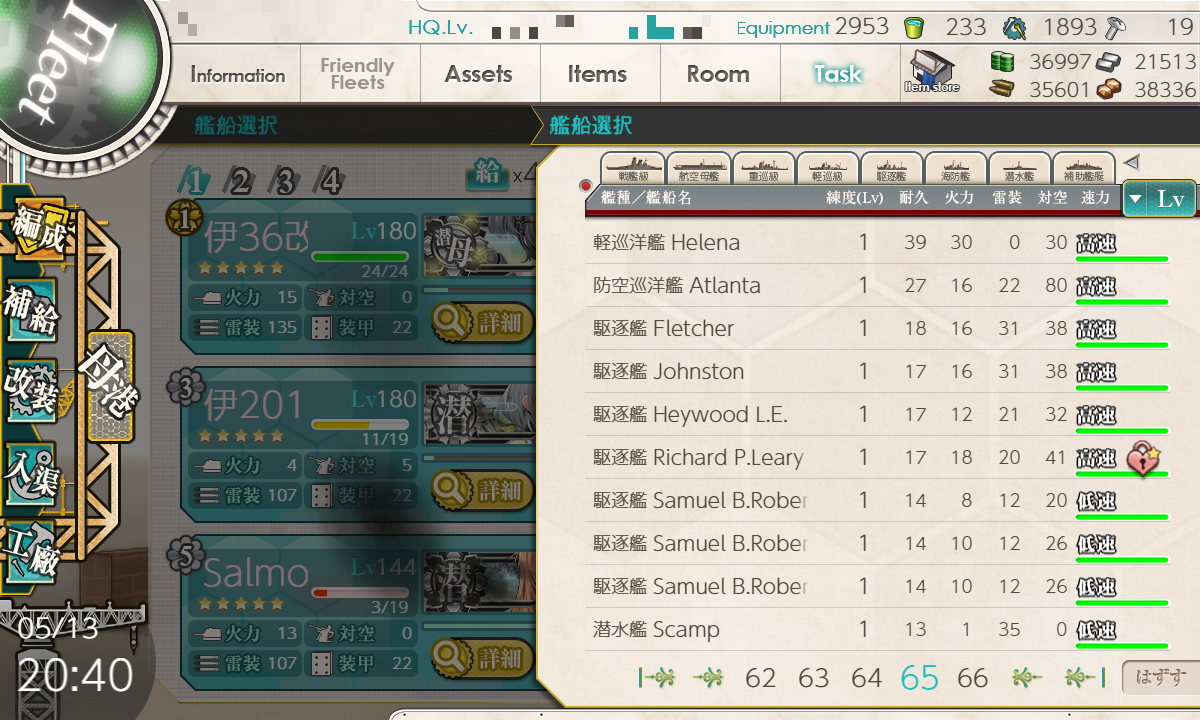
Task: Open 詳細 details for 伊201
Action: pyautogui.click(x=479, y=490)
